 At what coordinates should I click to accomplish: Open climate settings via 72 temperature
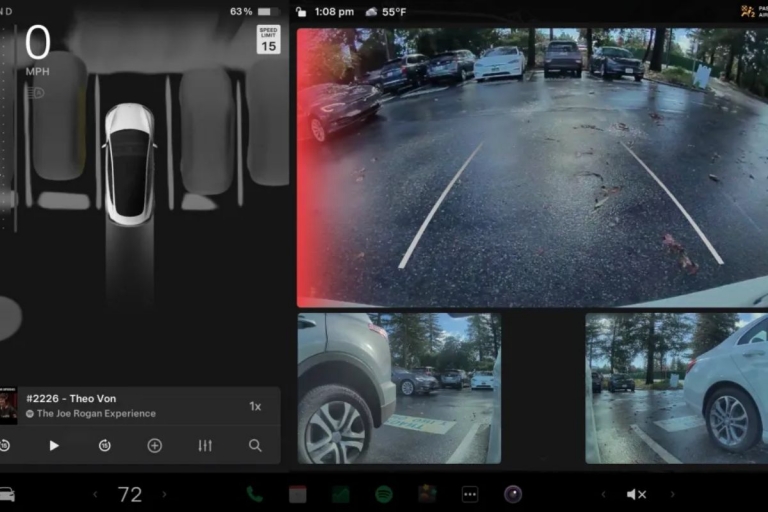coord(130,494)
